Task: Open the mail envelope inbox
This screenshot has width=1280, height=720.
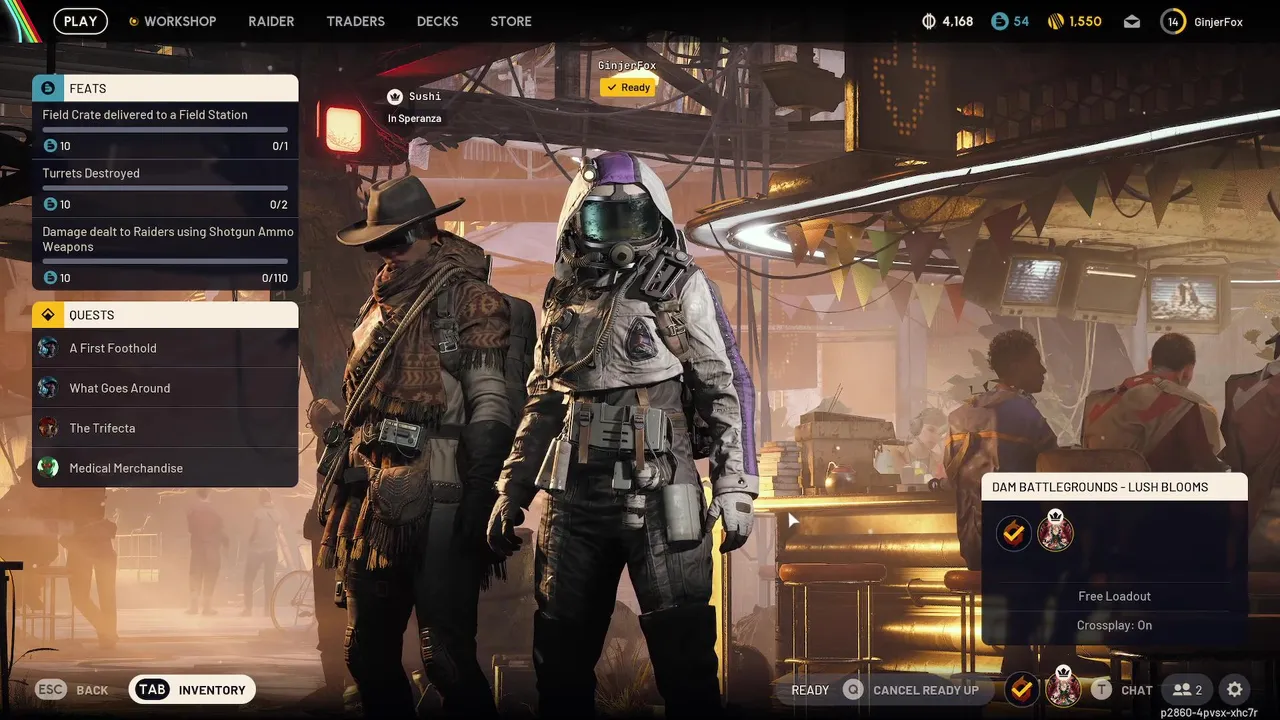Action: pyautogui.click(x=1132, y=22)
